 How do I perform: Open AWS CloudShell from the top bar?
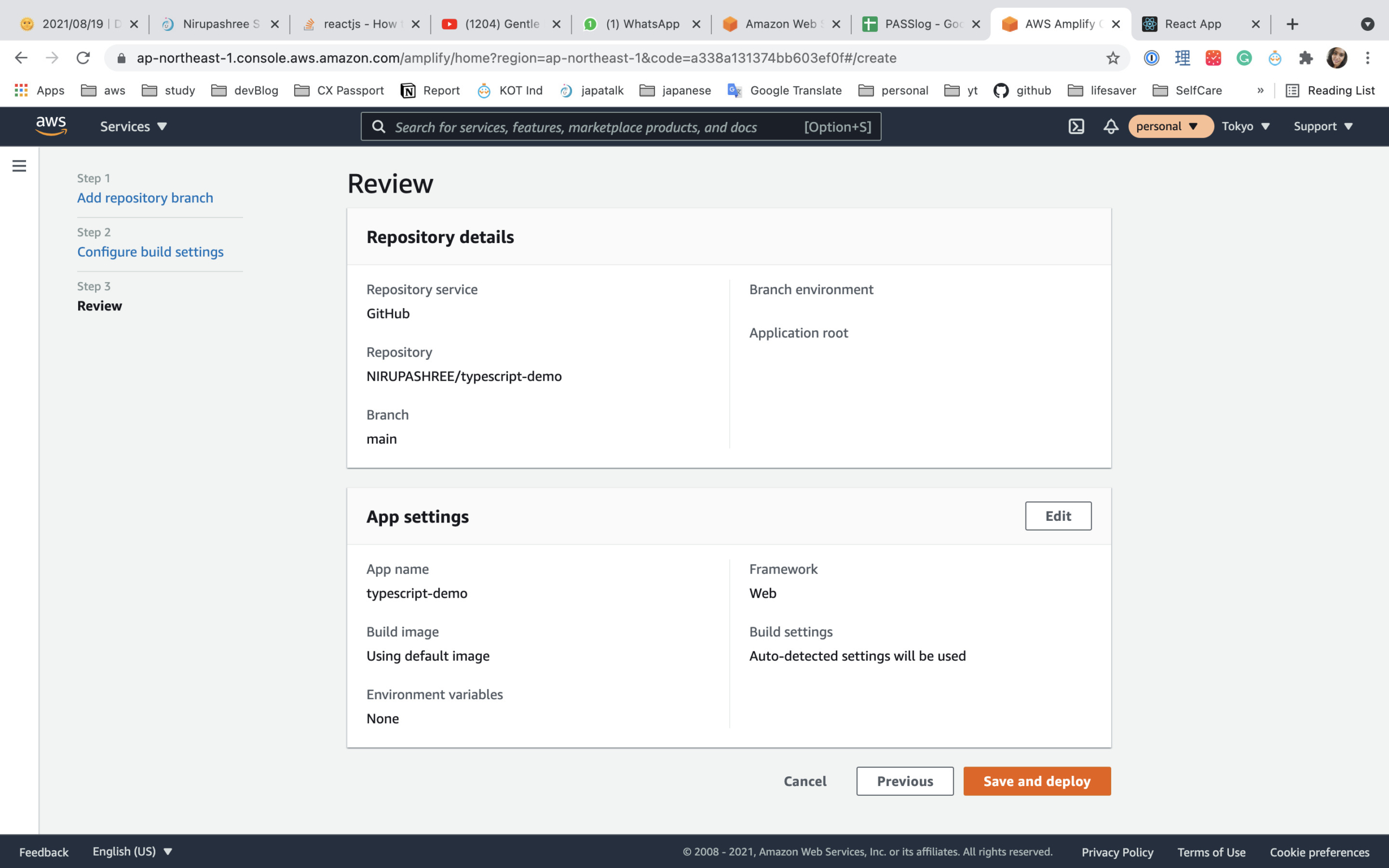tap(1075, 126)
